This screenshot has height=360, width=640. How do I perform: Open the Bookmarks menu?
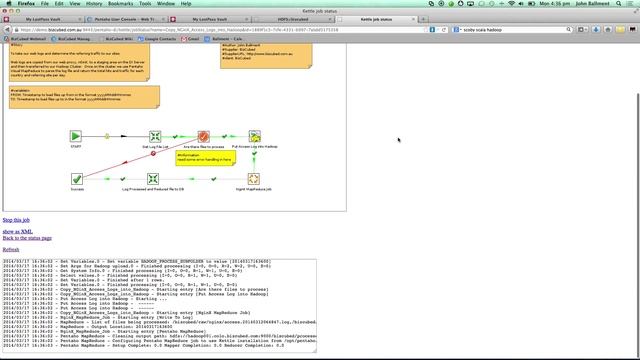[x=120, y=4]
